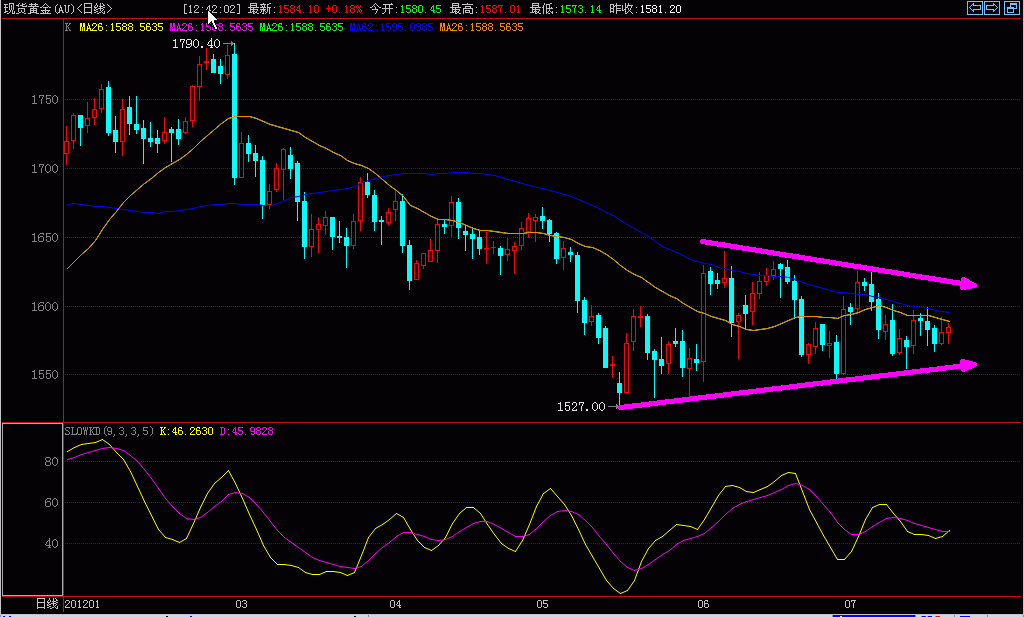
Task: Click the 40 level on SLOWKD axis
Action: [52, 544]
